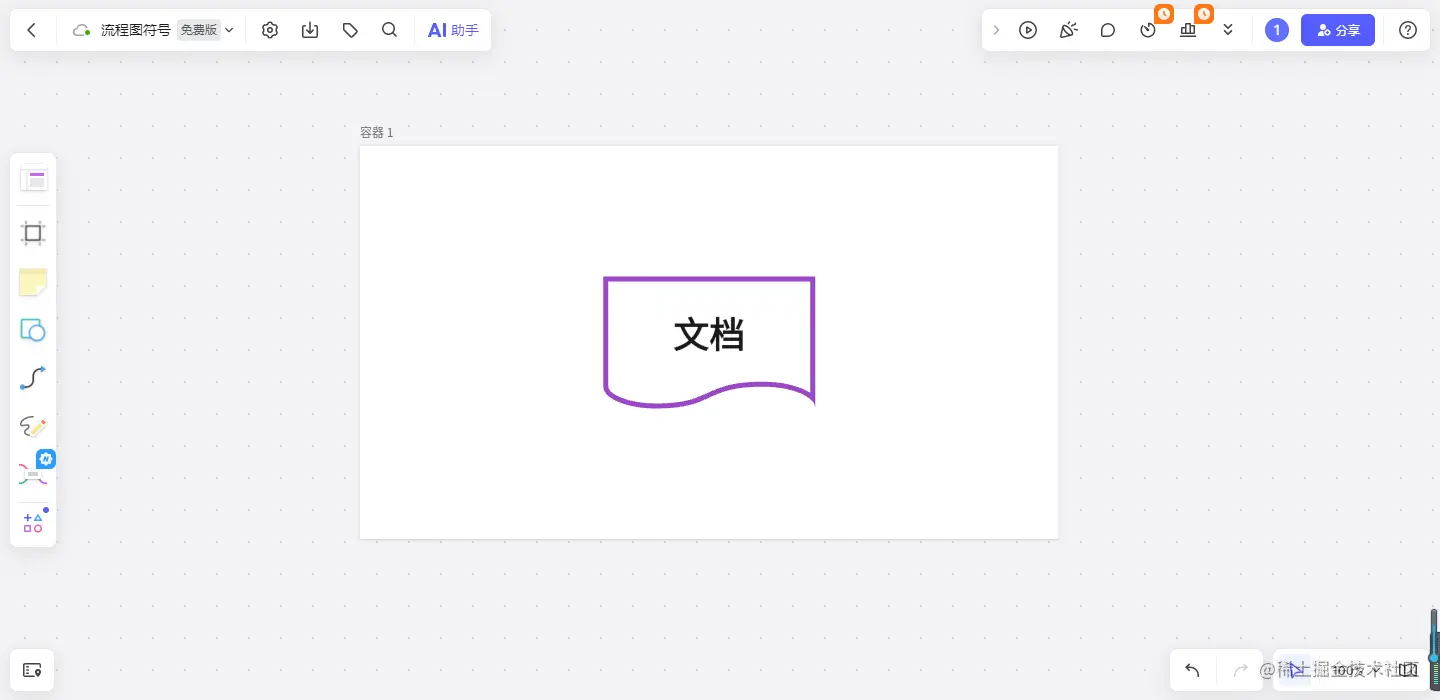Start presentation mode with the play icon

point(1028,30)
